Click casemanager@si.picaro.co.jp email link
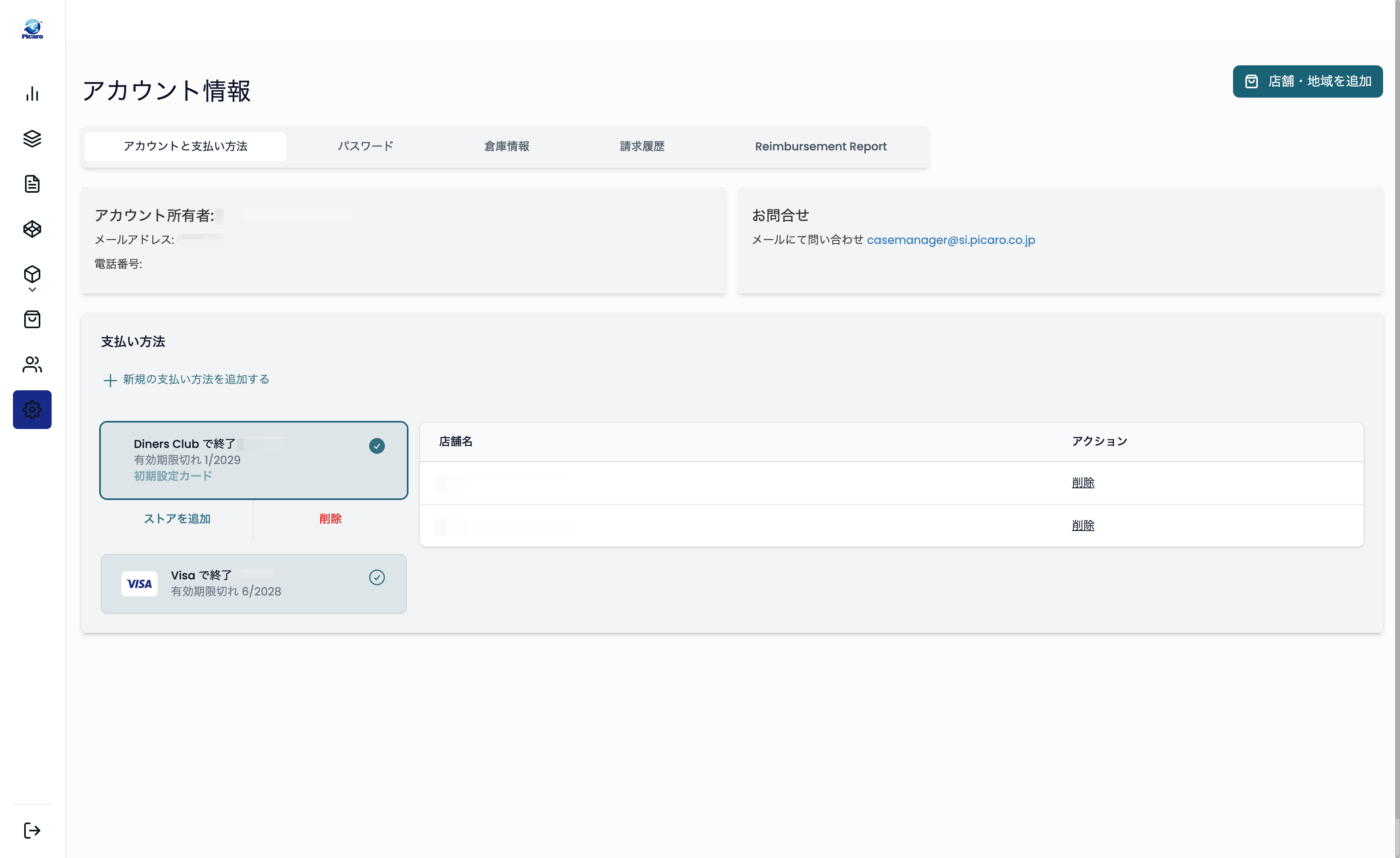Viewport: 1400px width, 858px height. 951,240
